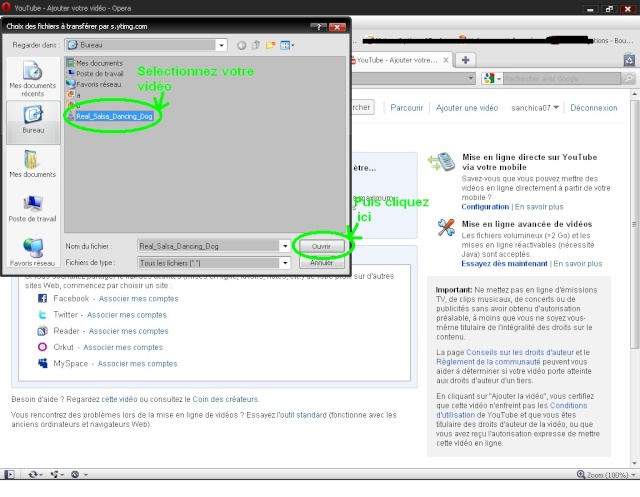Open Mes documents in the places bar
The image size is (640, 497).
pyautogui.click(x=33, y=164)
